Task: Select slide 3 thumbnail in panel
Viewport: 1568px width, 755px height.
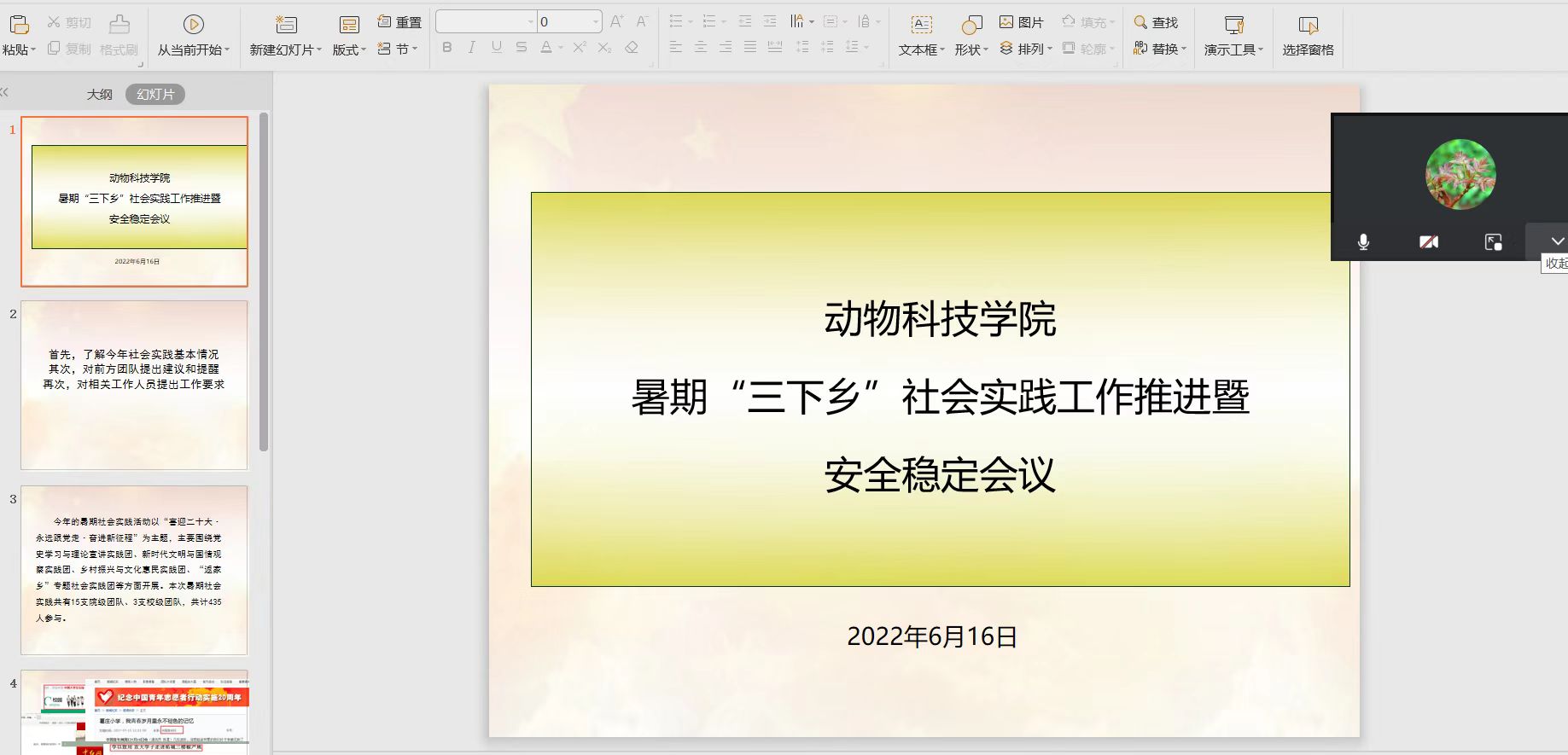Action: (x=134, y=570)
